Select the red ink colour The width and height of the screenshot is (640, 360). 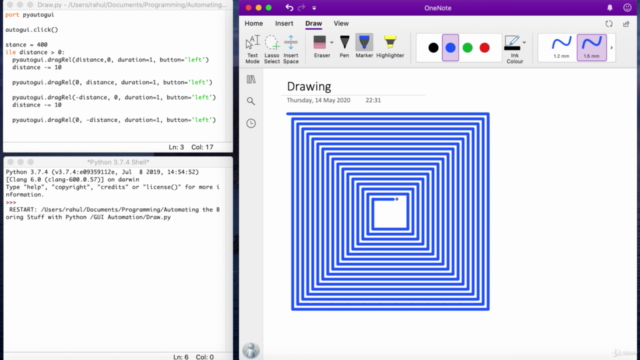[x=484, y=48]
